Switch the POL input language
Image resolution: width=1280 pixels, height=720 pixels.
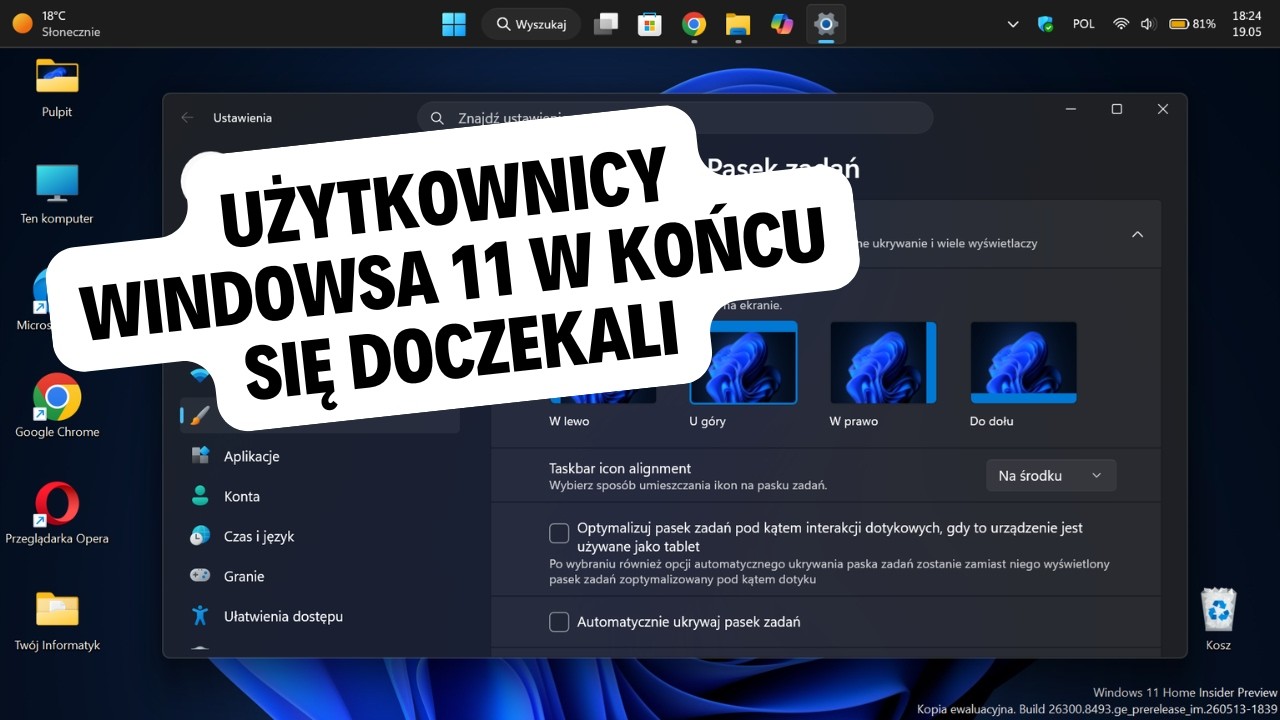tap(1084, 24)
